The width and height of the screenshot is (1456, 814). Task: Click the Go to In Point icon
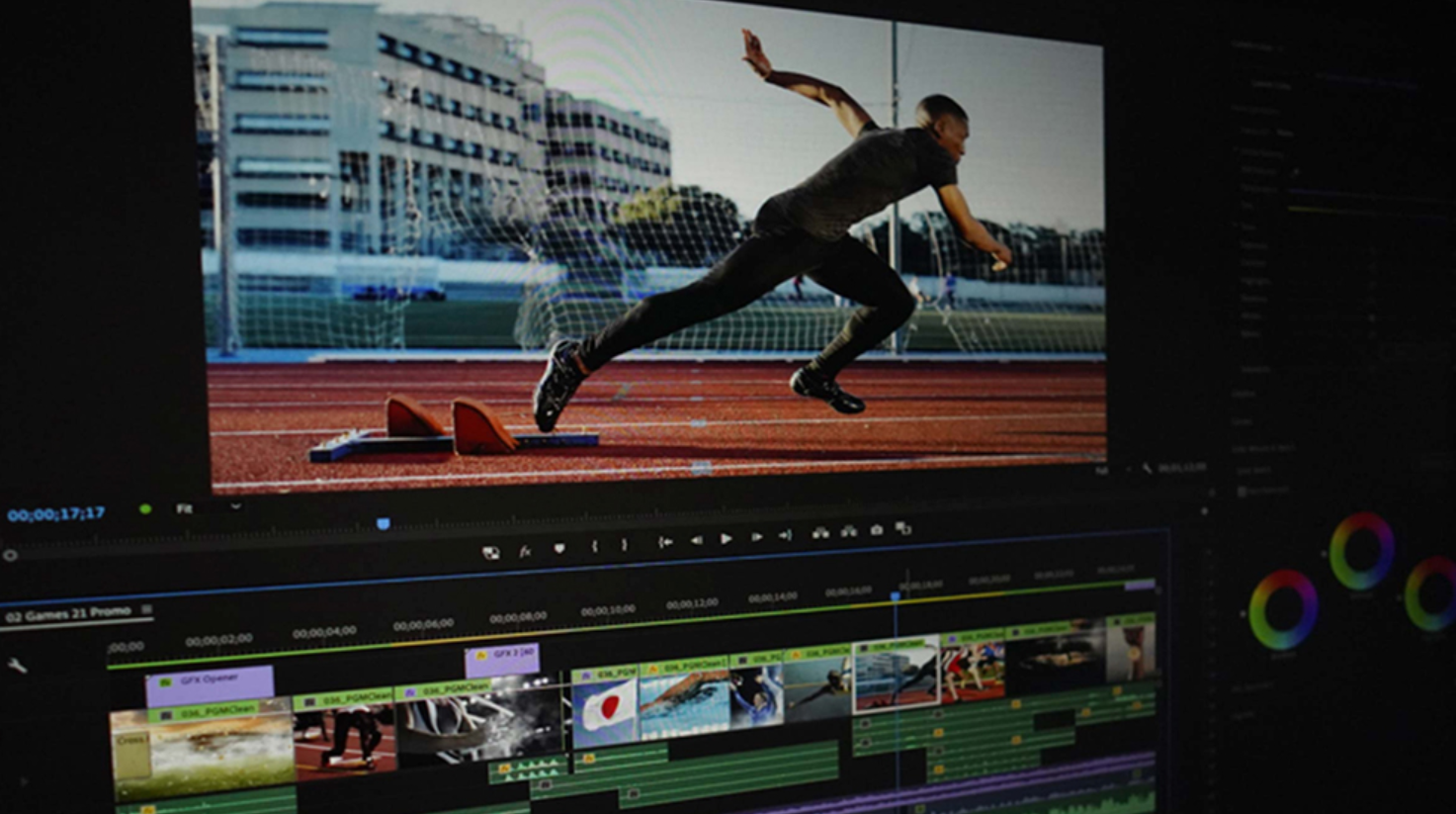666,541
